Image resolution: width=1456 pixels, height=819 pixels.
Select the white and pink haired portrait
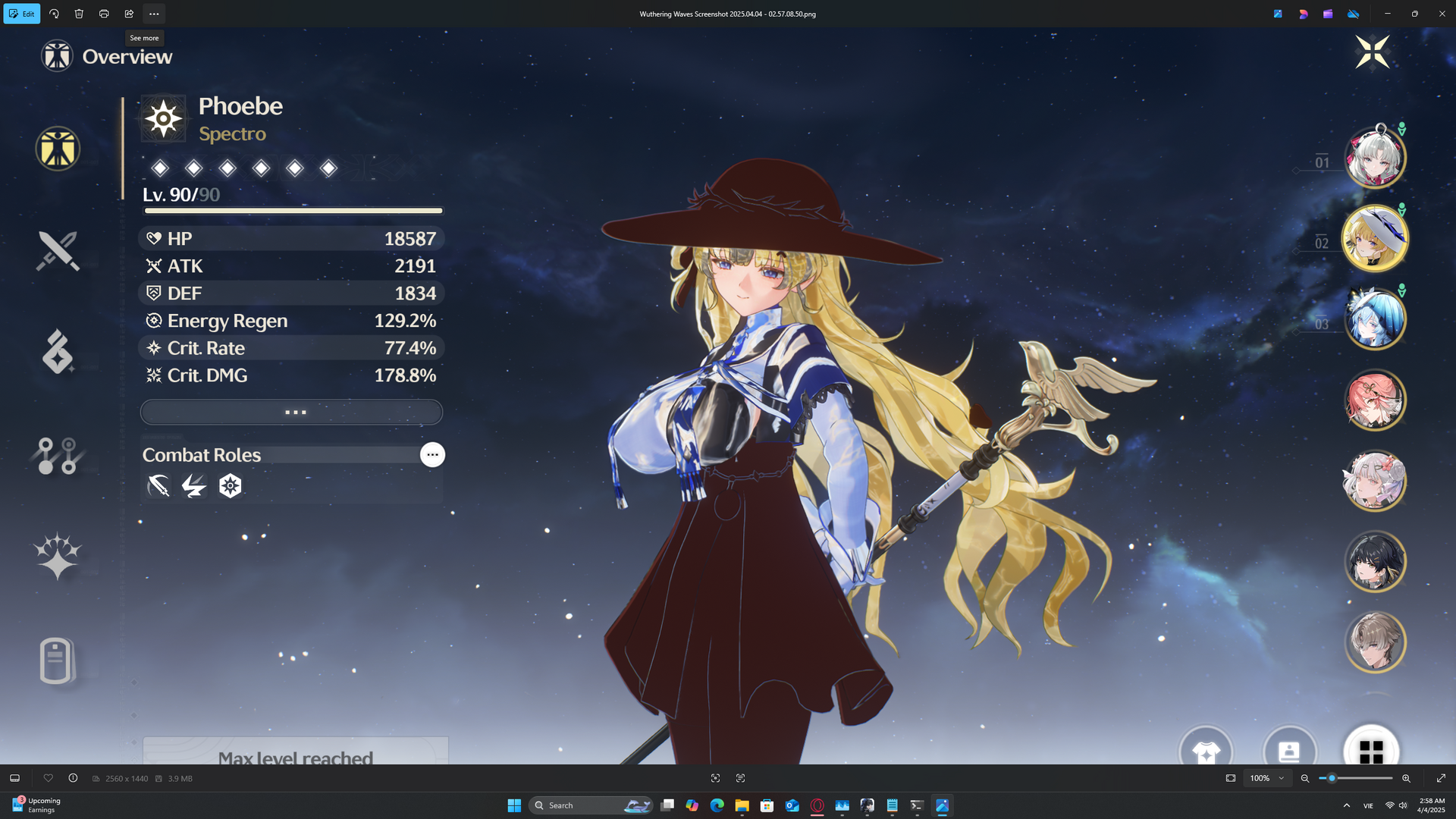click(1375, 481)
